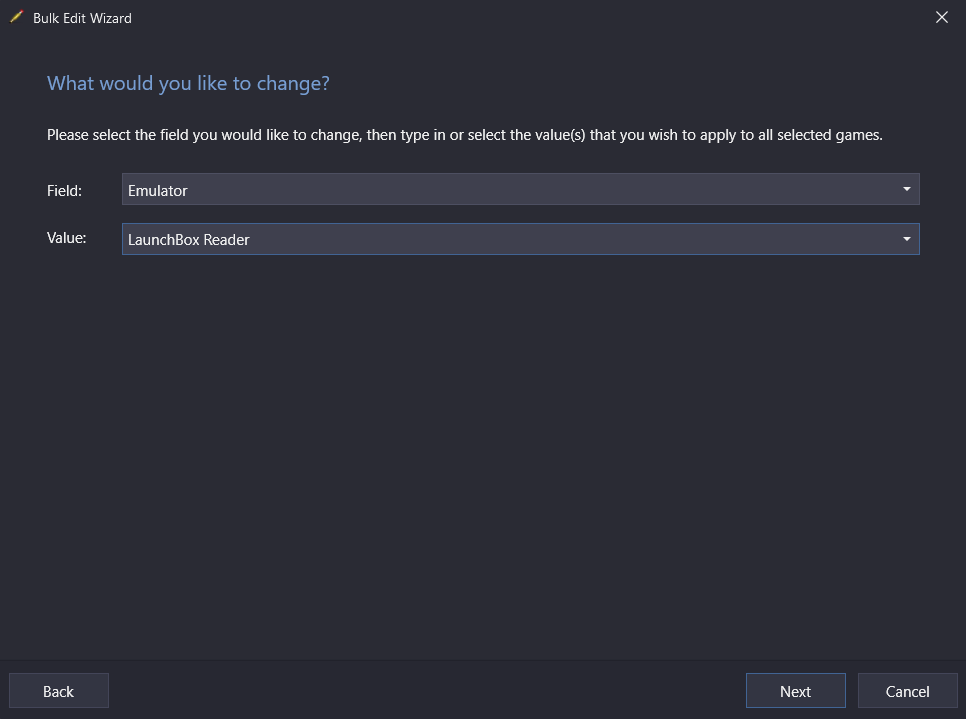Expand the Value dropdown arrow
This screenshot has width=966, height=719.
906,239
